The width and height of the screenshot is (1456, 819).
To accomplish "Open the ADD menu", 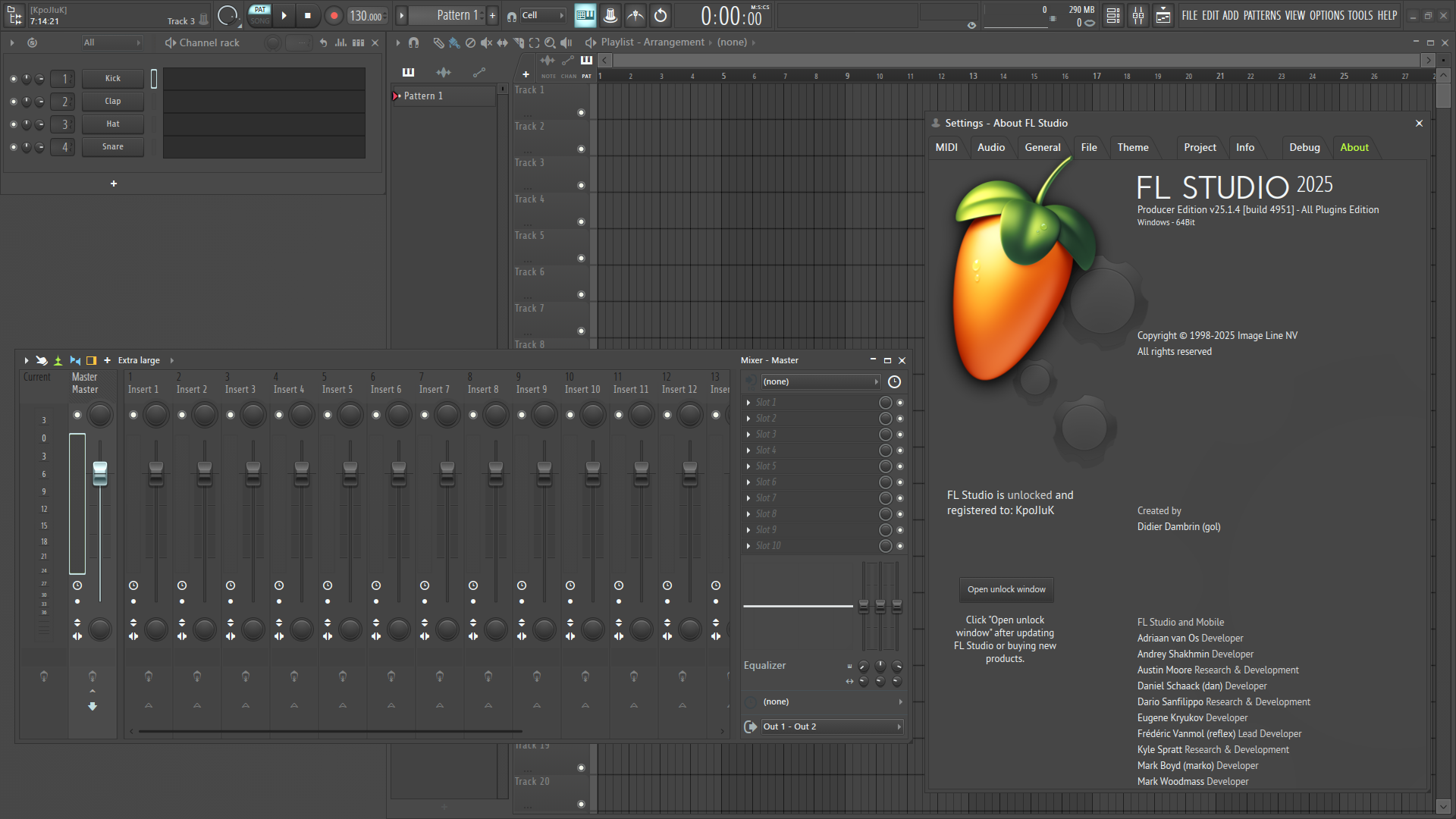I will 1230,15.
